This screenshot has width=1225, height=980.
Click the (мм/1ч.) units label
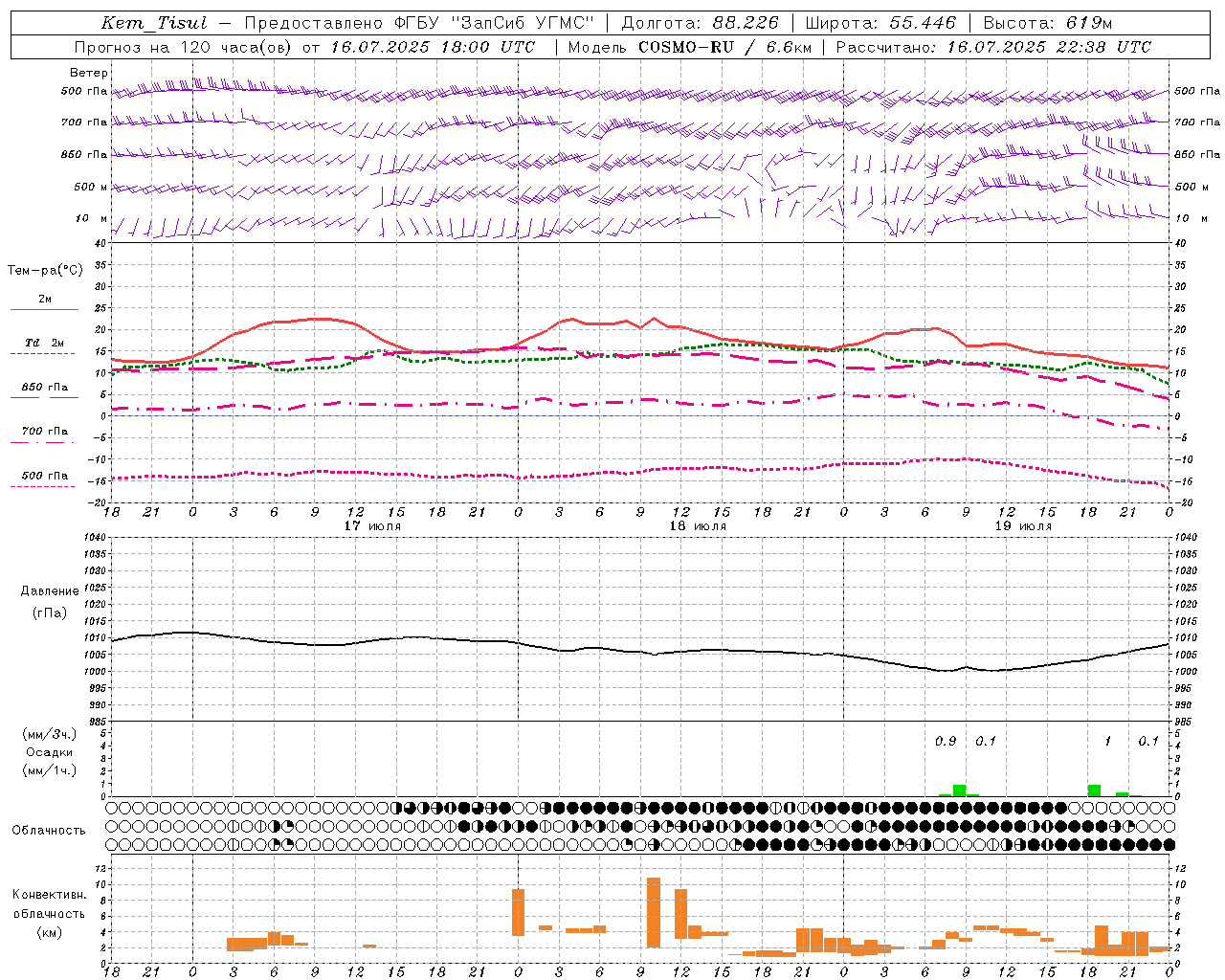(50, 770)
